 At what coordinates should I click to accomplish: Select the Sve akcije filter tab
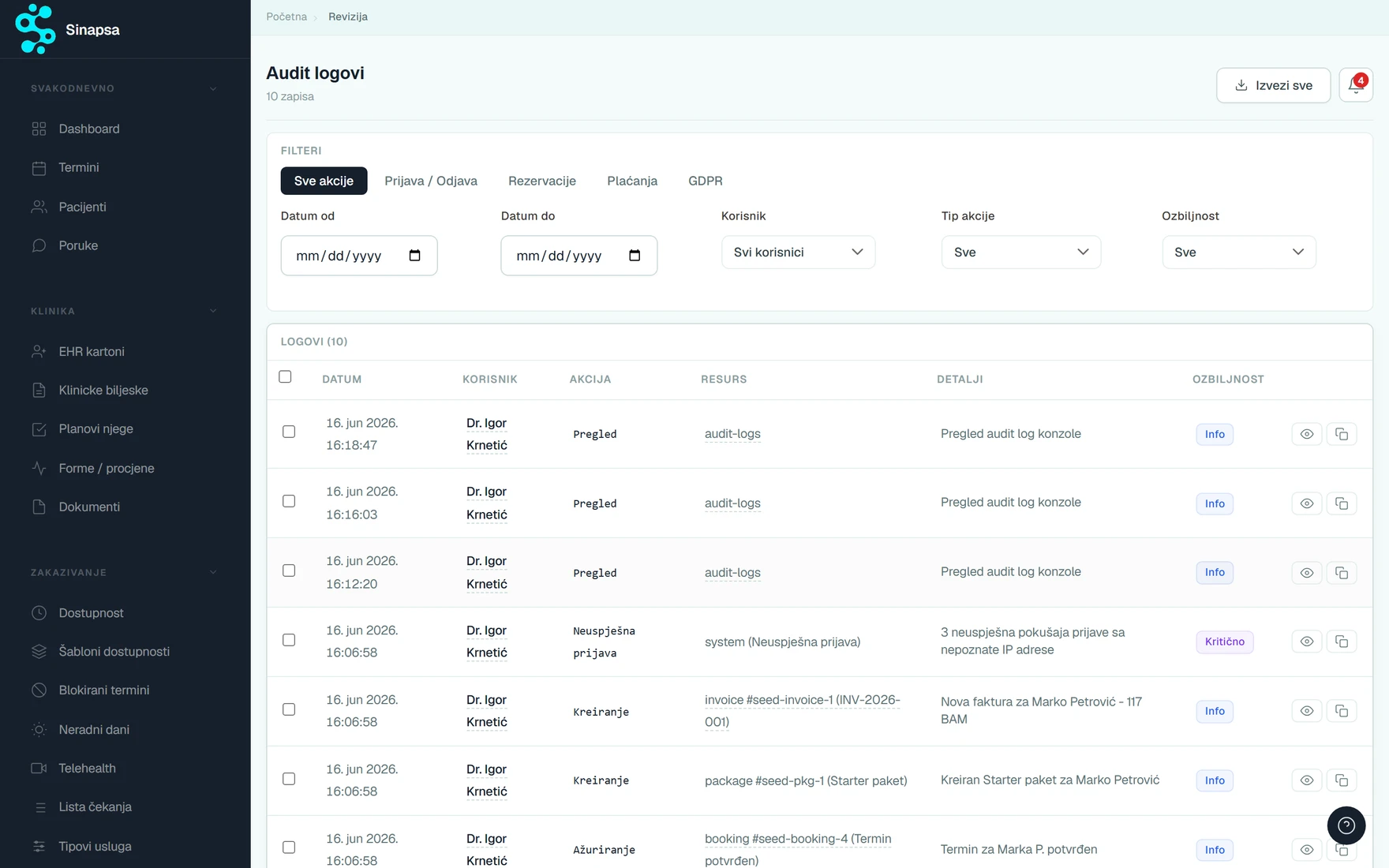tap(324, 181)
